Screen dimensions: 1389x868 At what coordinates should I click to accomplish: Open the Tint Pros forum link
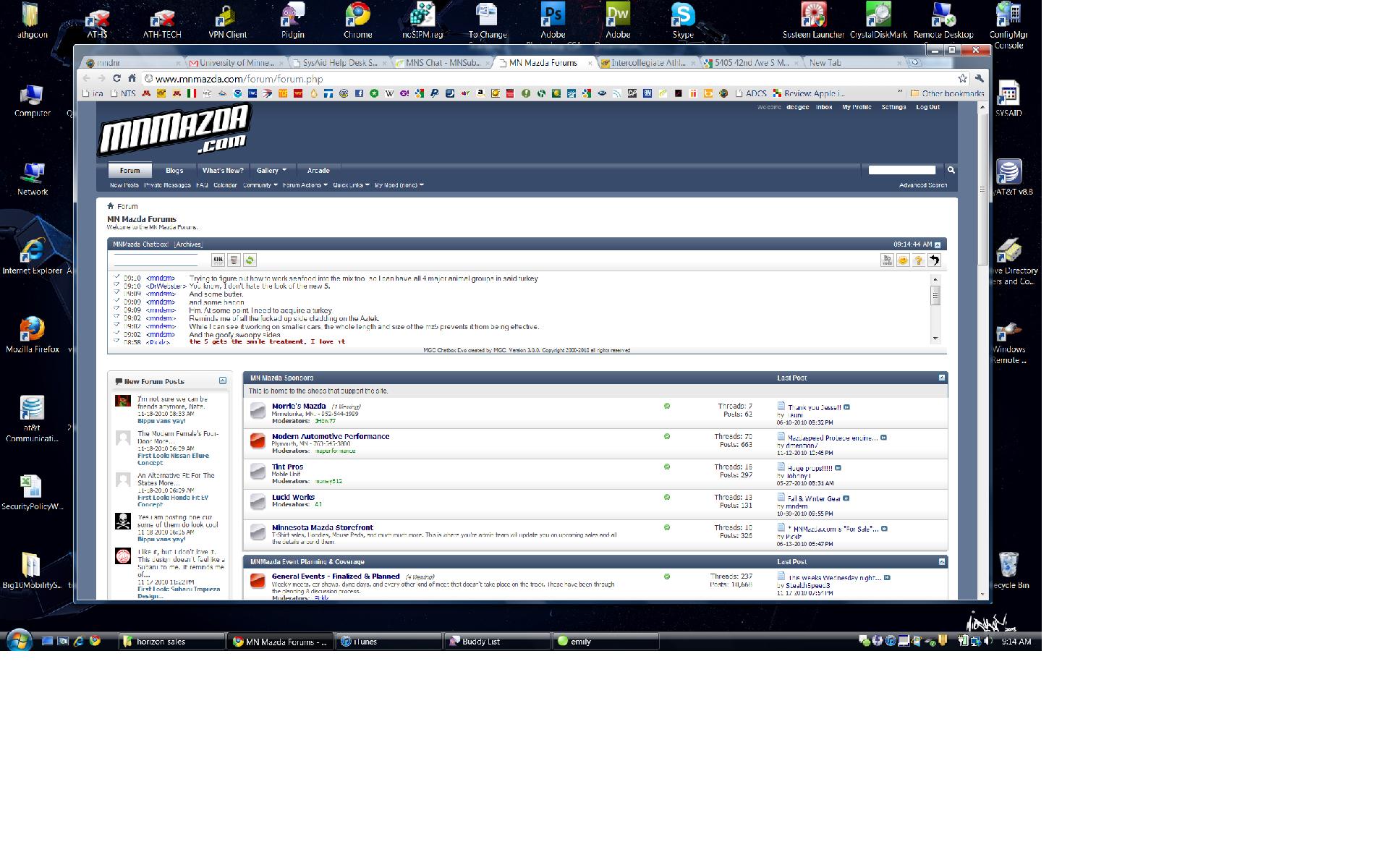pyautogui.click(x=287, y=467)
